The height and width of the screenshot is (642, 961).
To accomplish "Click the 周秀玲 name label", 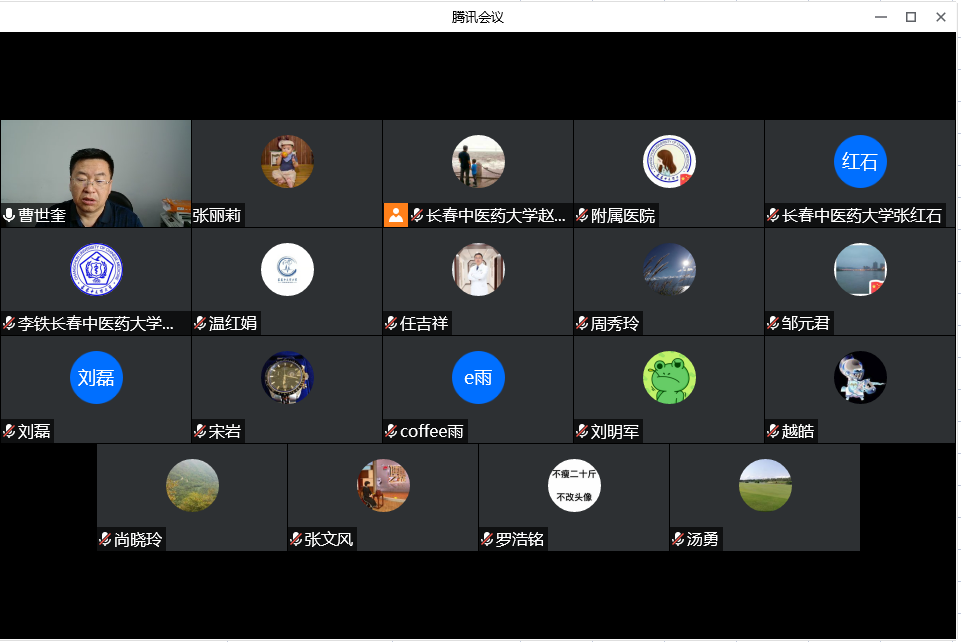I will (615, 323).
